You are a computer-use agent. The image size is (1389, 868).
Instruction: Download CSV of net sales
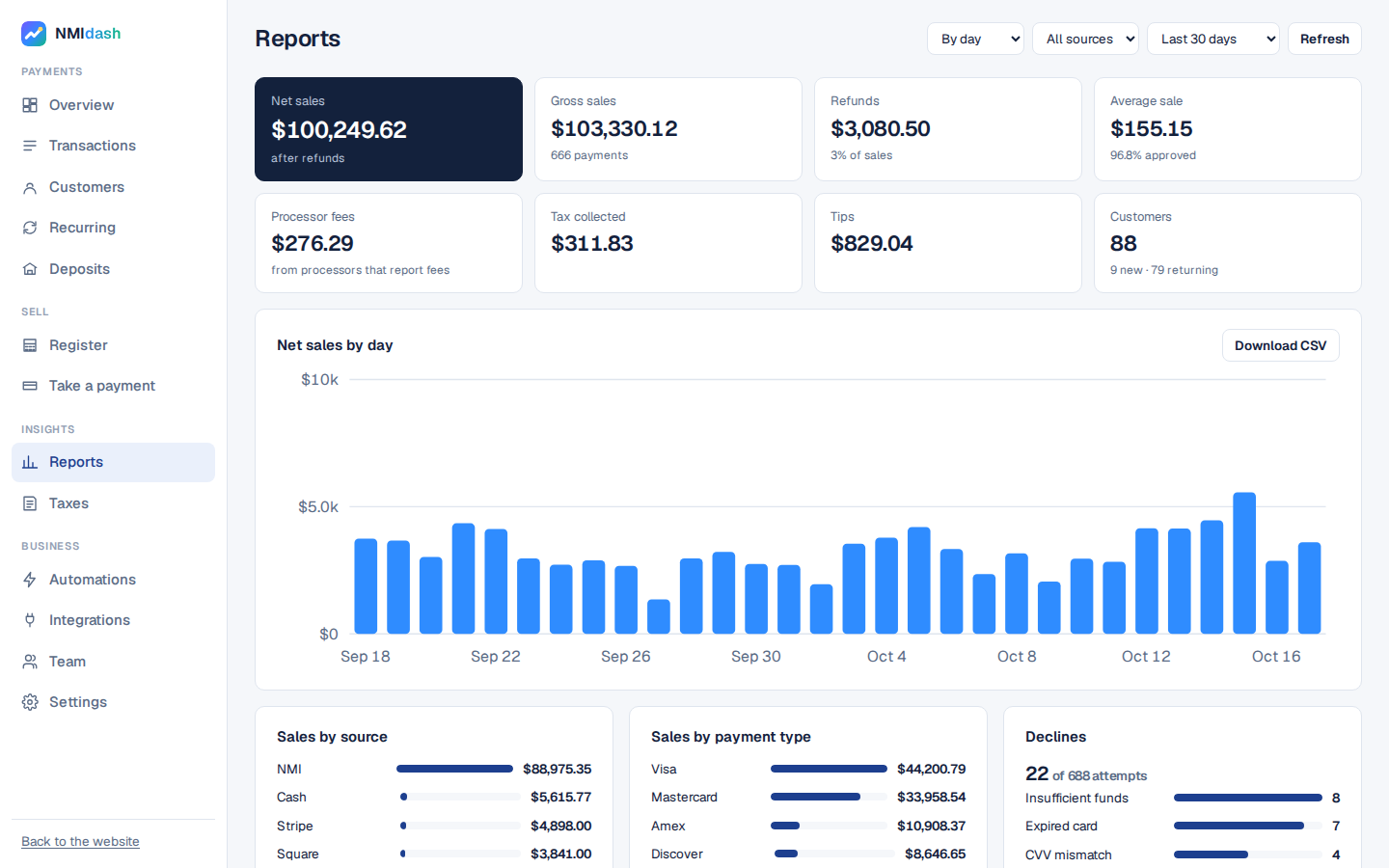(1280, 345)
